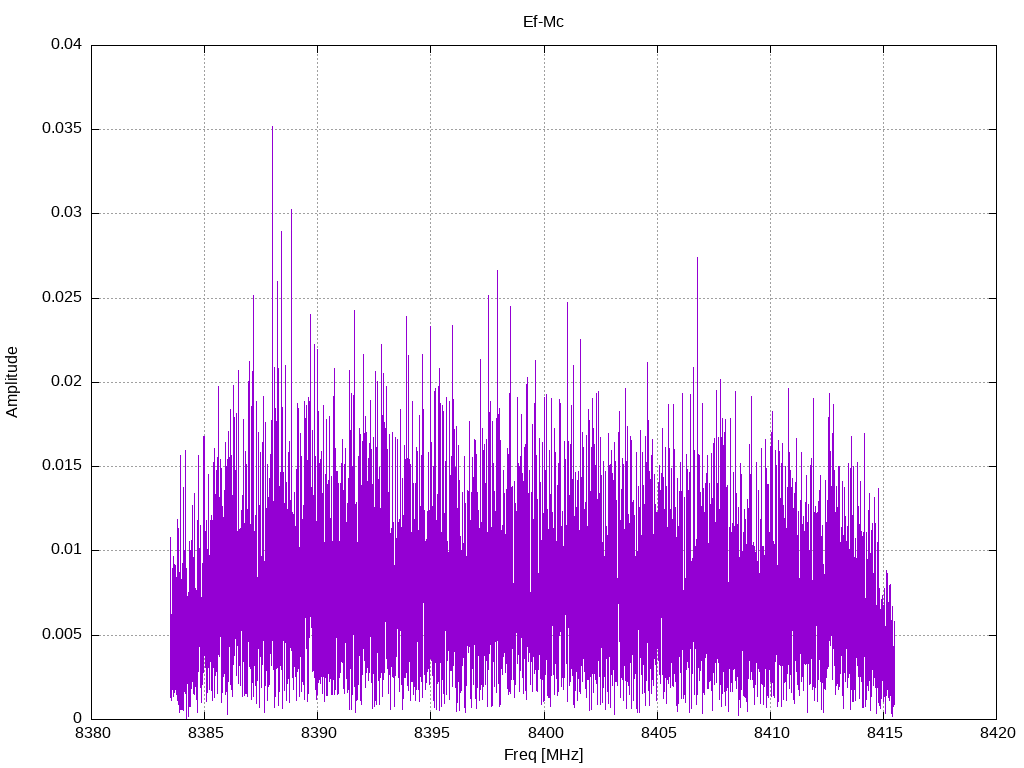Click the x-axis tick label 8410
Screen dimensions: 1024x768
(771, 733)
